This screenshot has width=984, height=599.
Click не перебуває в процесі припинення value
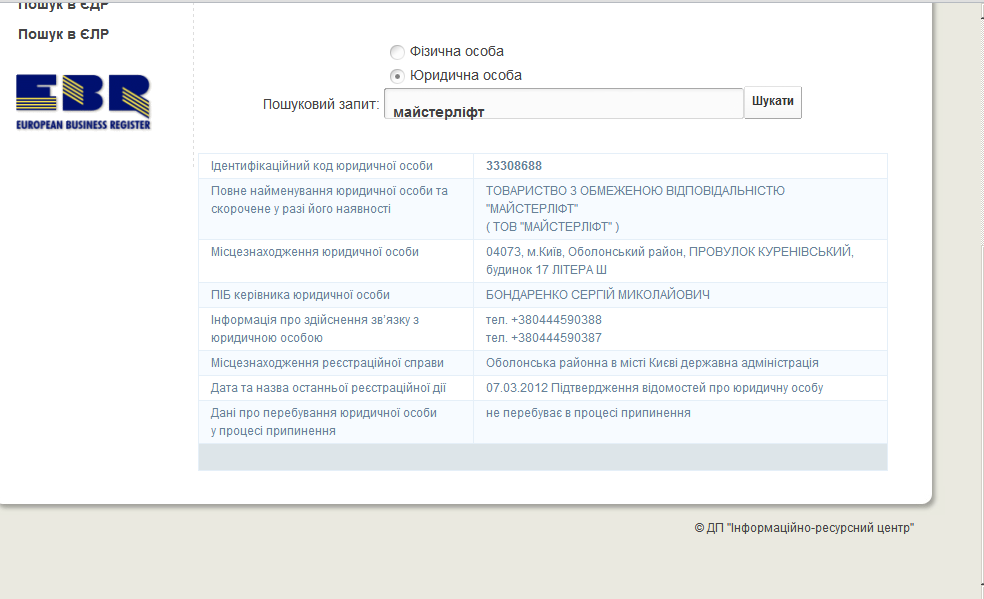click(x=588, y=413)
